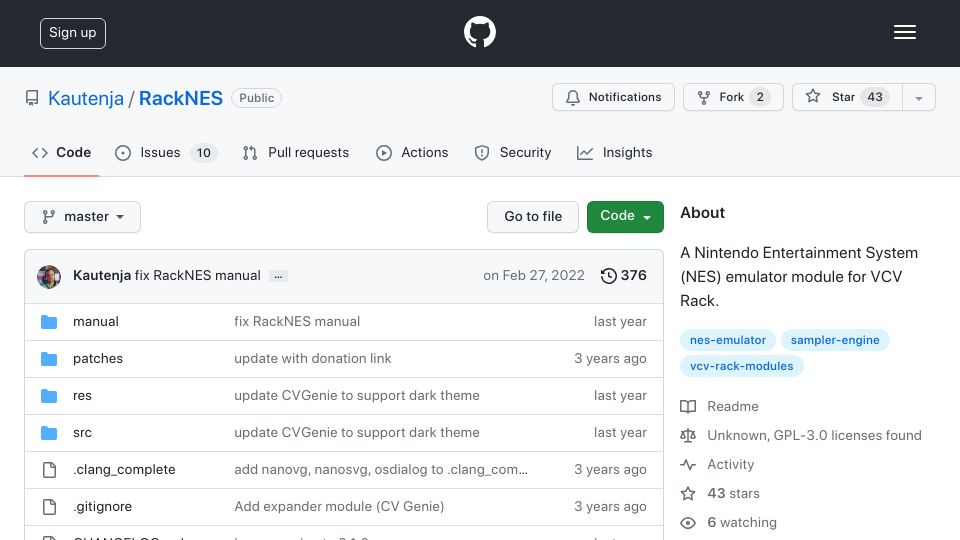
Task: Fork the repository
Action: tap(733, 97)
